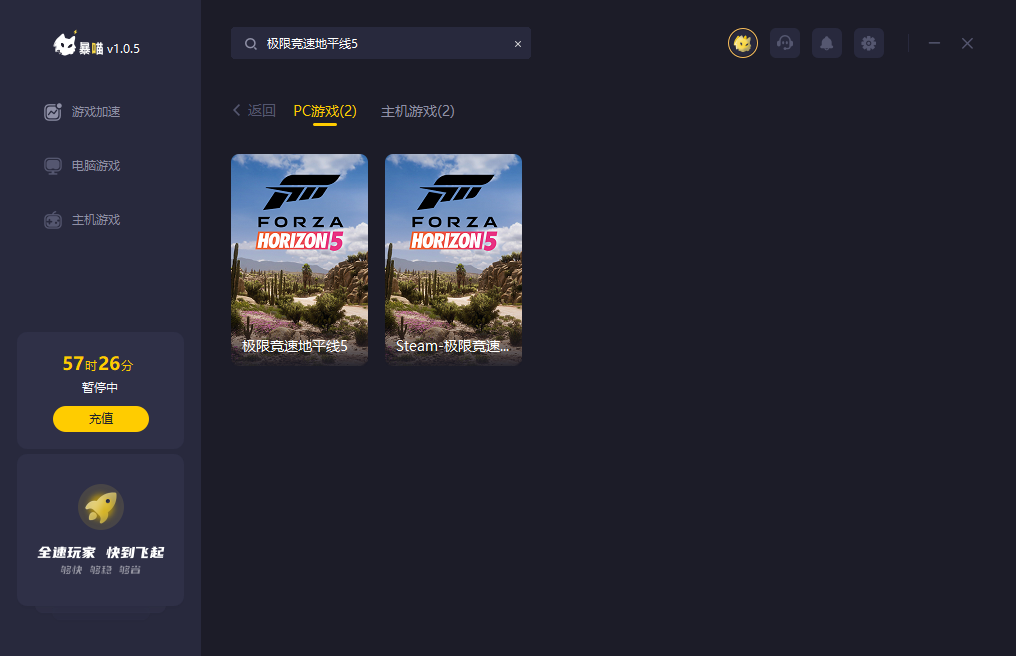Open settings gear icon

point(869,43)
